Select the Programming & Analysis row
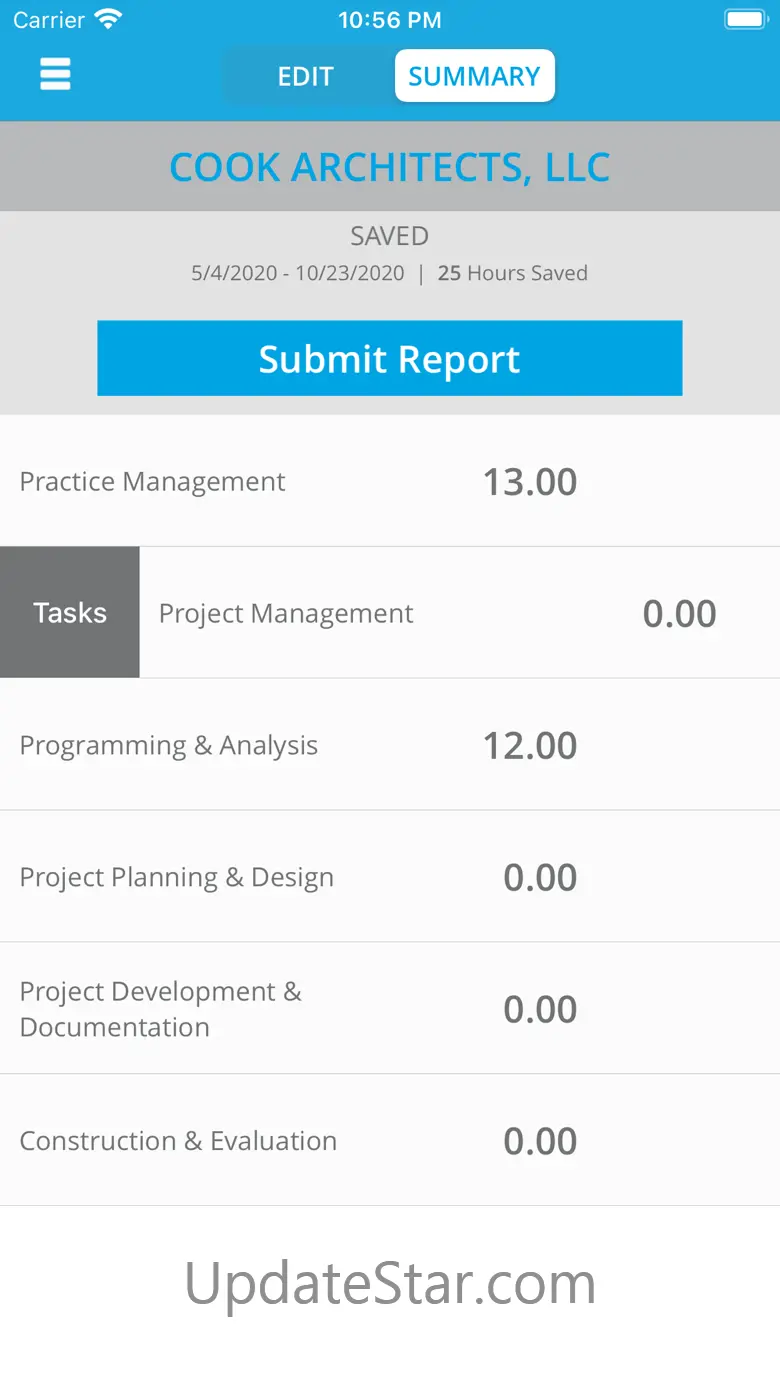Screen dimensions: 780x1387 [x=390, y=745]
